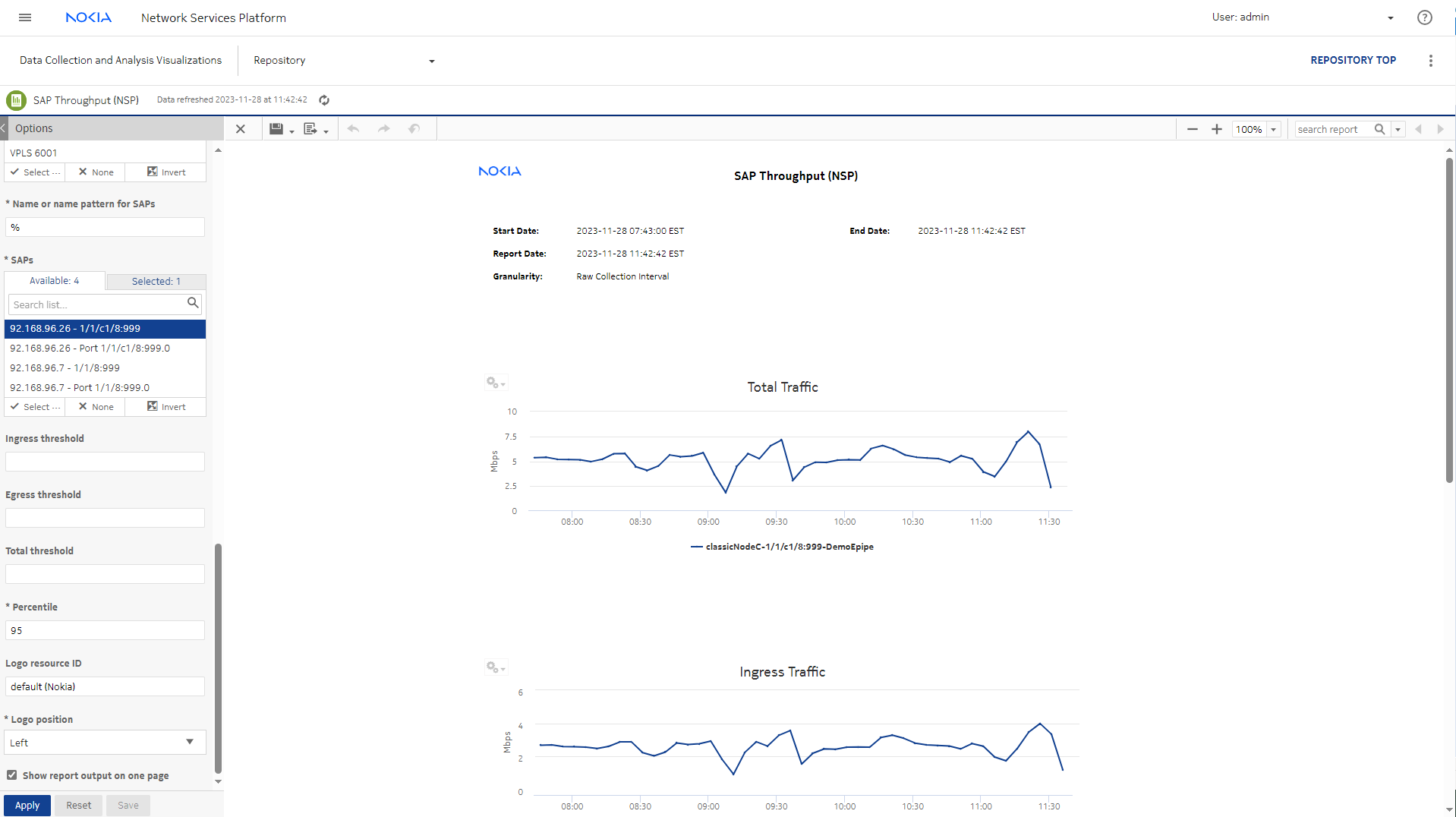Toggle Show report output on one page

click(x=12, y=775)
